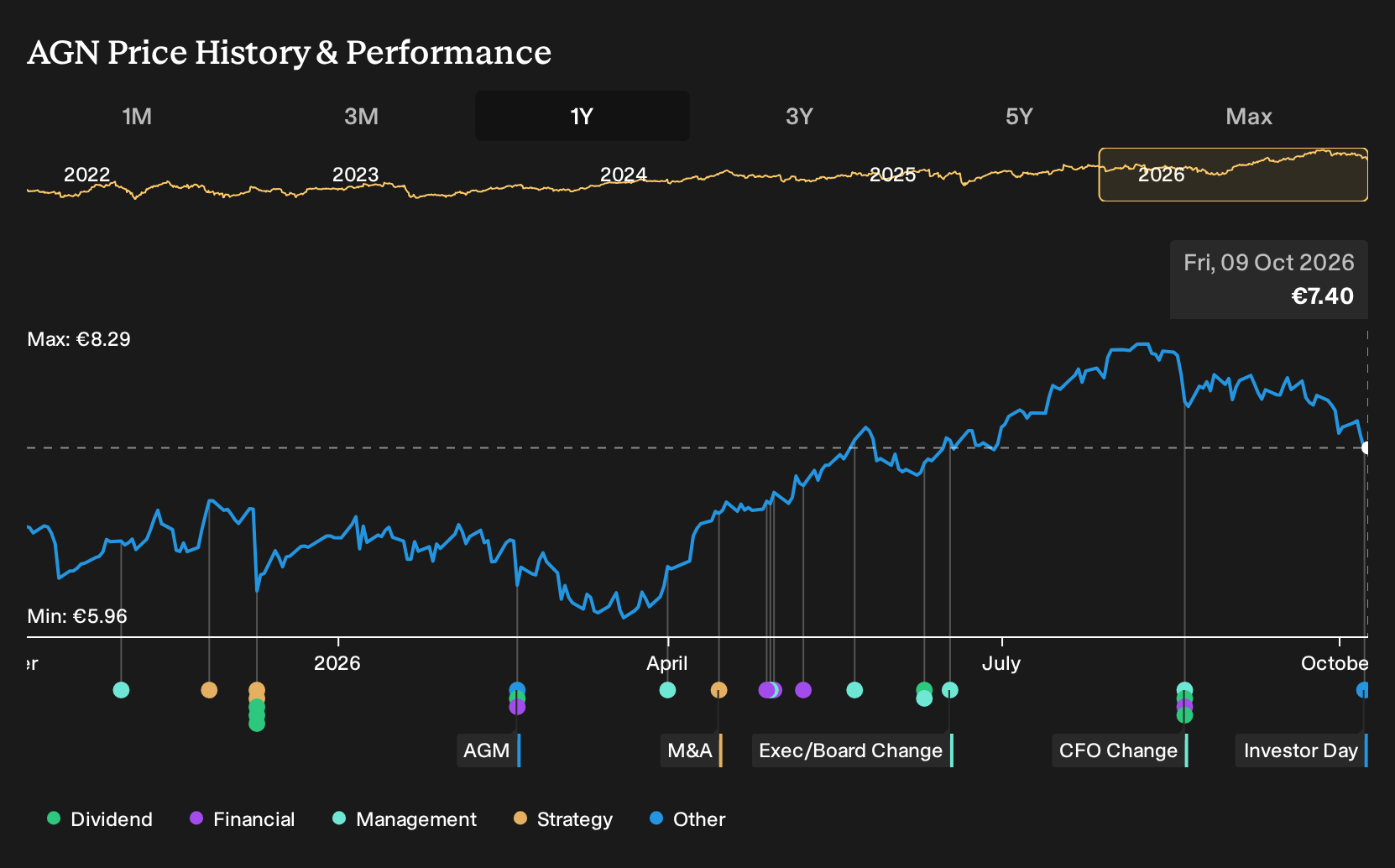Select the first teal Management marker before 2026

(x=121, y=690)
